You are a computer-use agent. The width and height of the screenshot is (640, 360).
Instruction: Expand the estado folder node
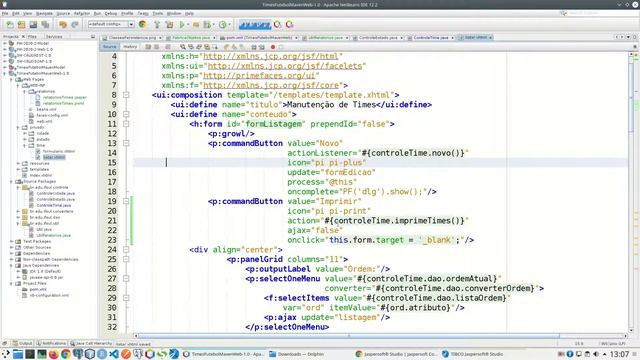(25, 140)
